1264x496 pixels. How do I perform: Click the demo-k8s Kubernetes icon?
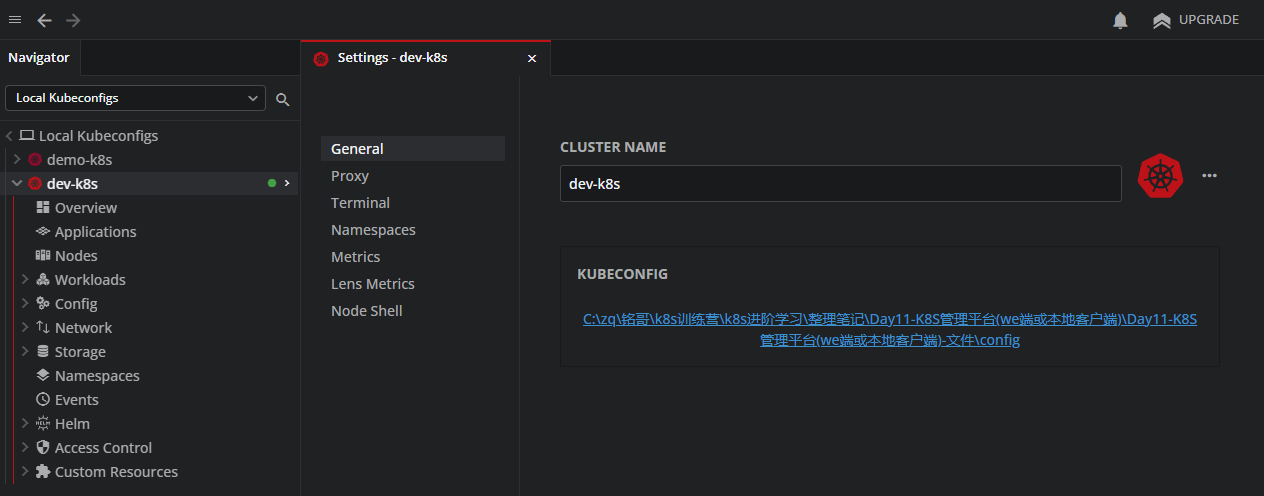click(35, 160)
